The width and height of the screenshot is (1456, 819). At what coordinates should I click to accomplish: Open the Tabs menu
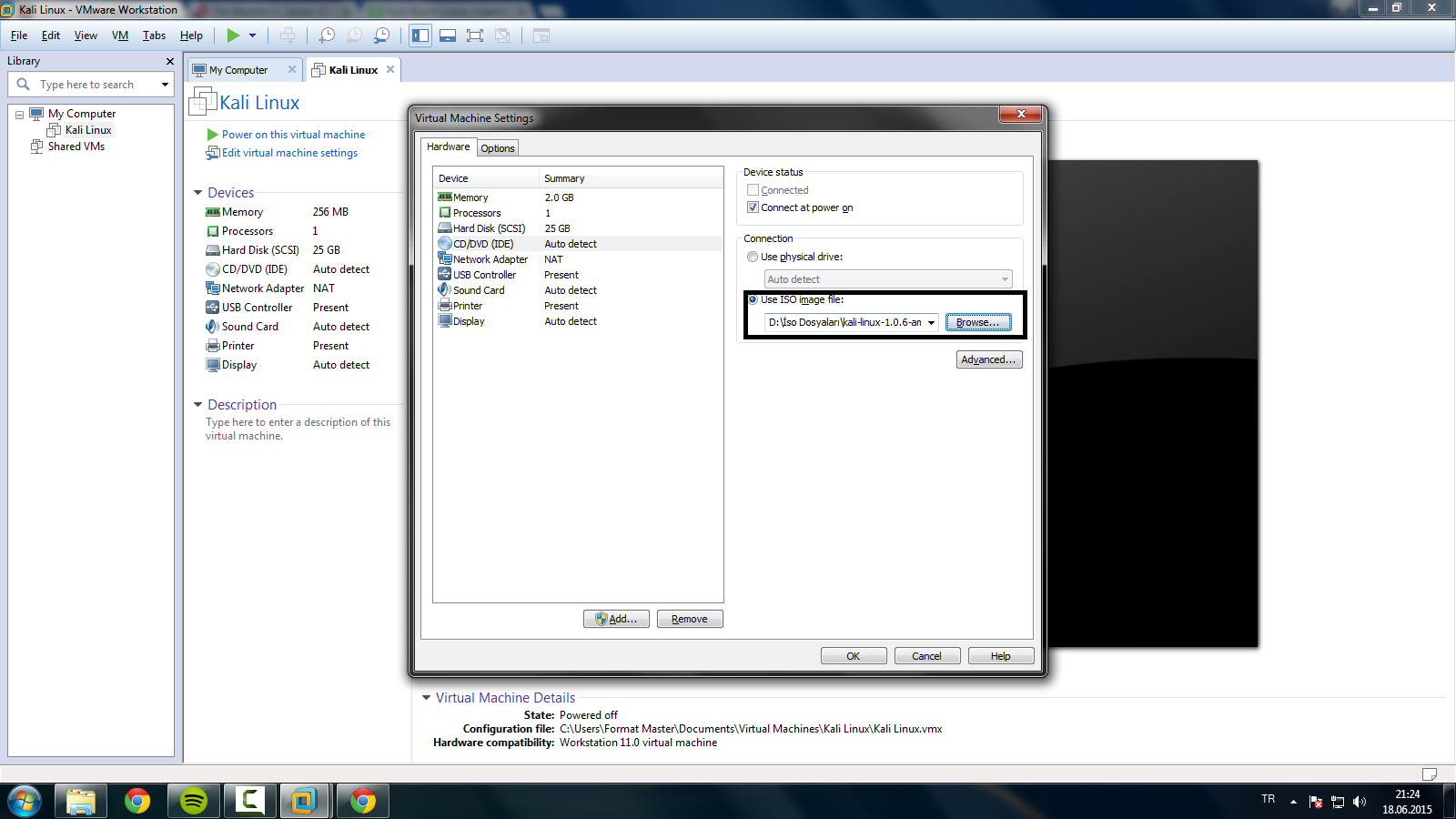[154, 35]
